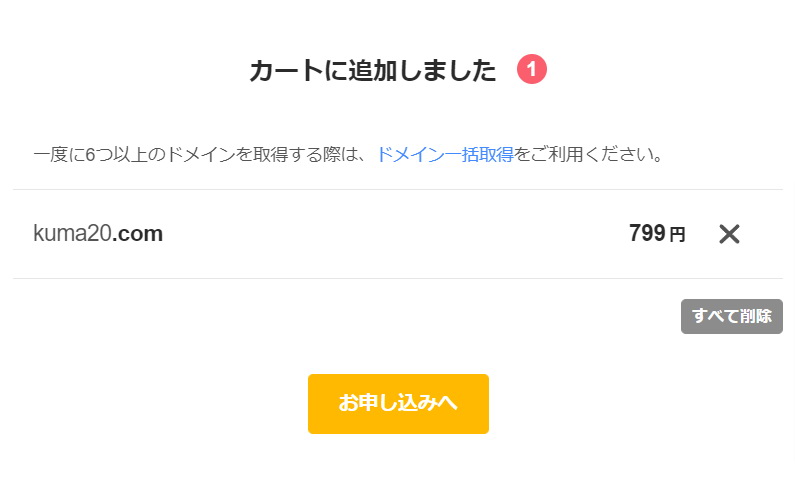This screenshot has width=795, height=481.
Task: Click the bold .com extension text
Action: pos(138,234)
